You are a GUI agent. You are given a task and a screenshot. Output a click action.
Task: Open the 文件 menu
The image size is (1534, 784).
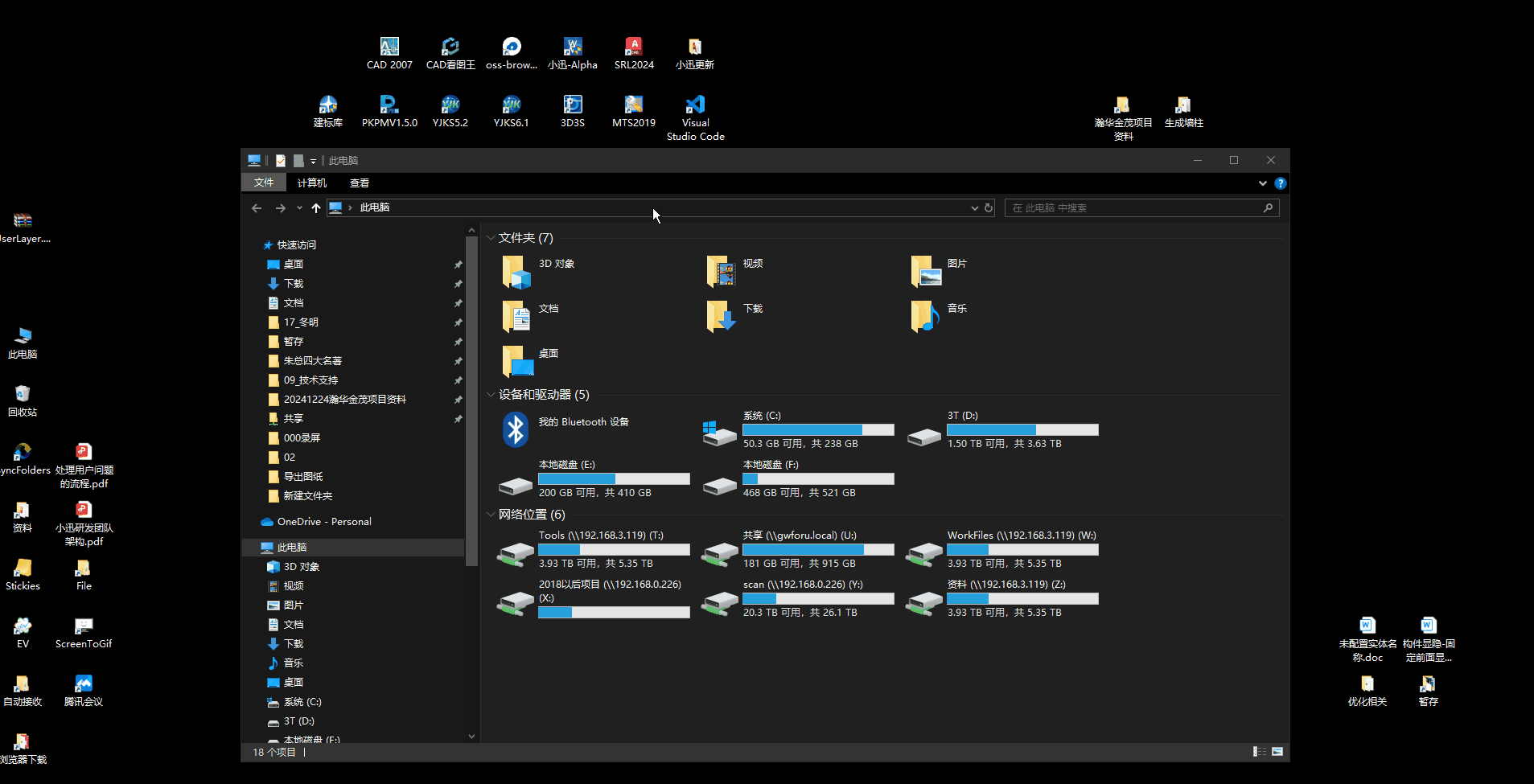click(x=264, y=183)
